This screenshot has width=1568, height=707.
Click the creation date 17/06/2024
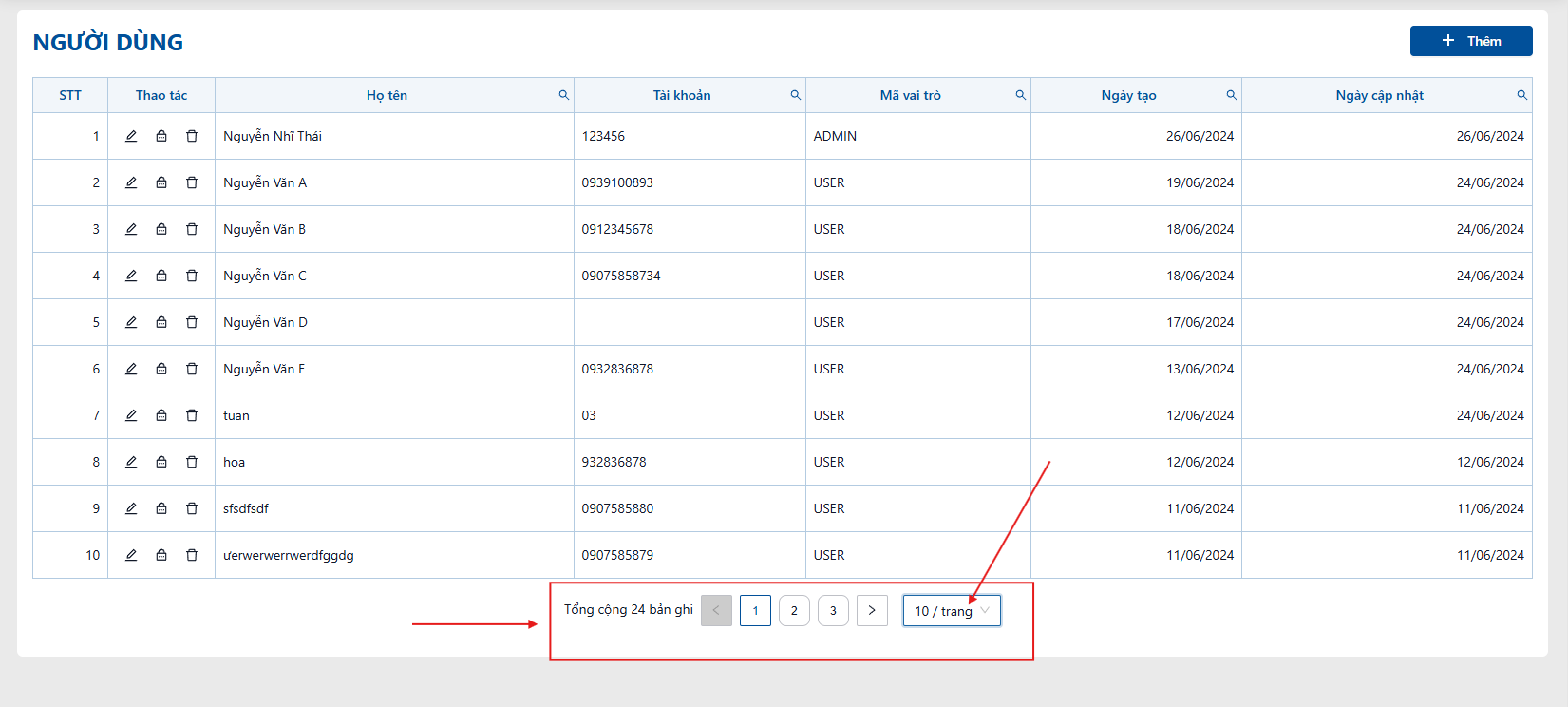1200,322
